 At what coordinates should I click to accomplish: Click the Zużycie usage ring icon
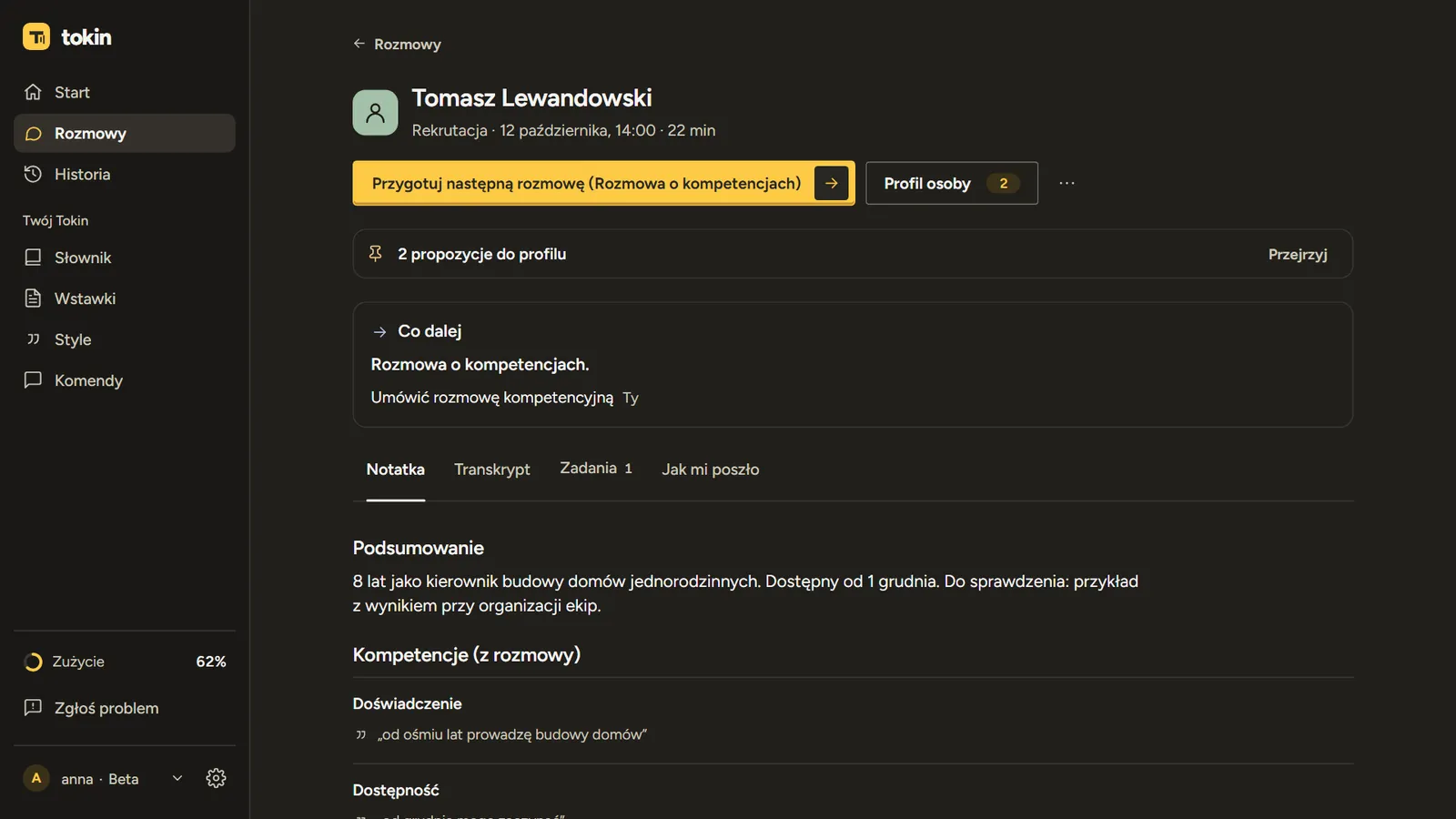pos(33,662)
